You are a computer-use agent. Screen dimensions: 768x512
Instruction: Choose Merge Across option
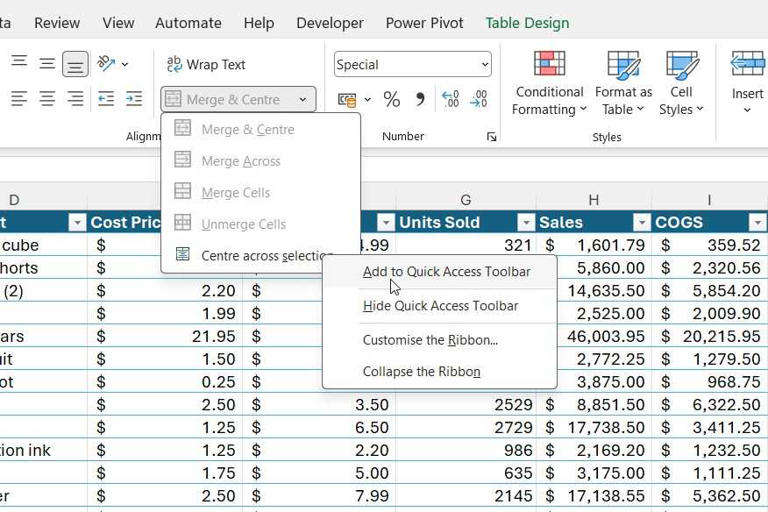pos(261,161)
